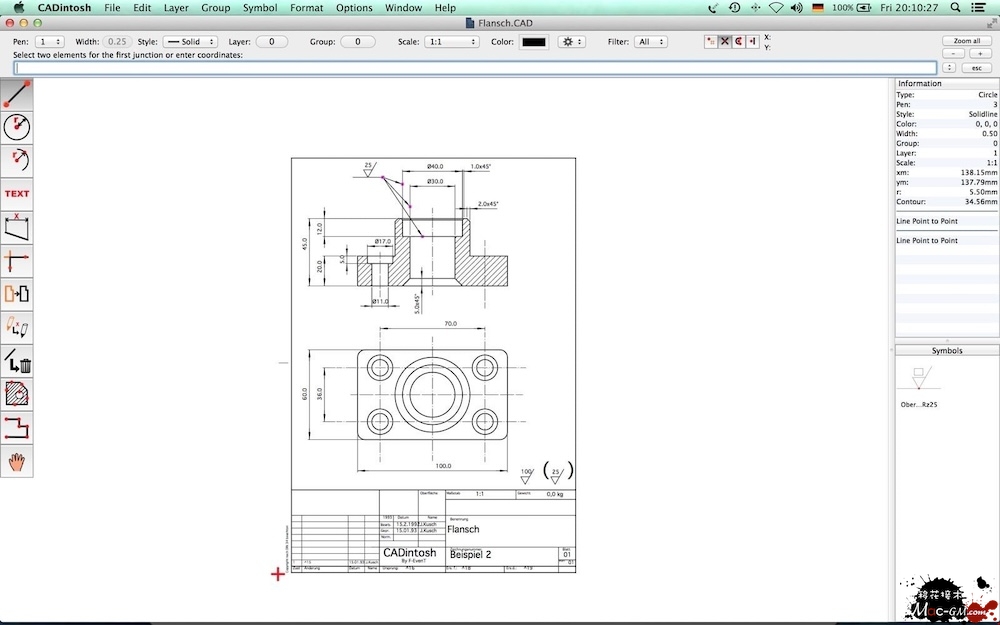Viewport: 1000px width, 625px height.
Task: Open the Edit menu
Action: [x=142, y=8]
